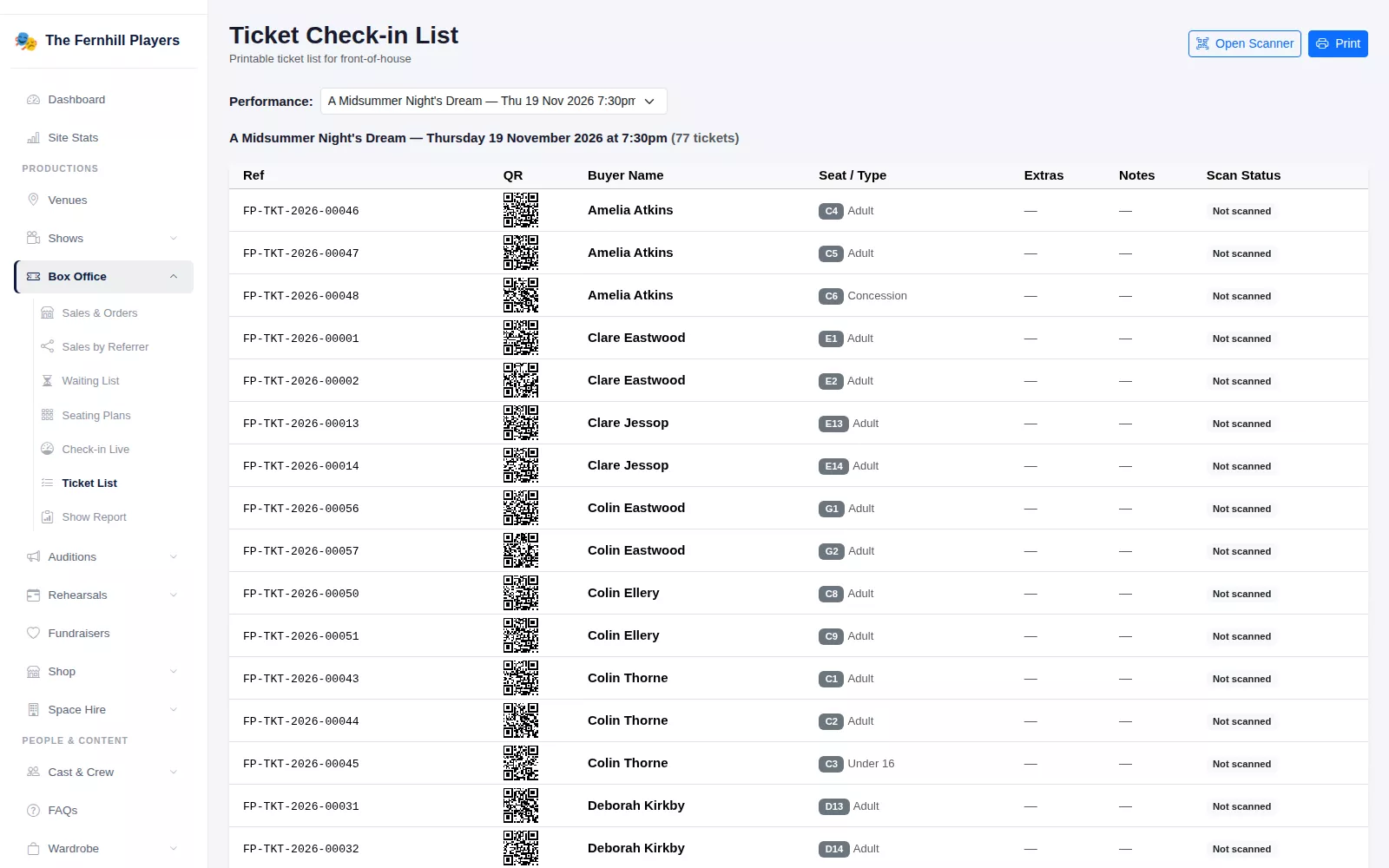Expand the Wardrobe menu section

tap(174, 849)
